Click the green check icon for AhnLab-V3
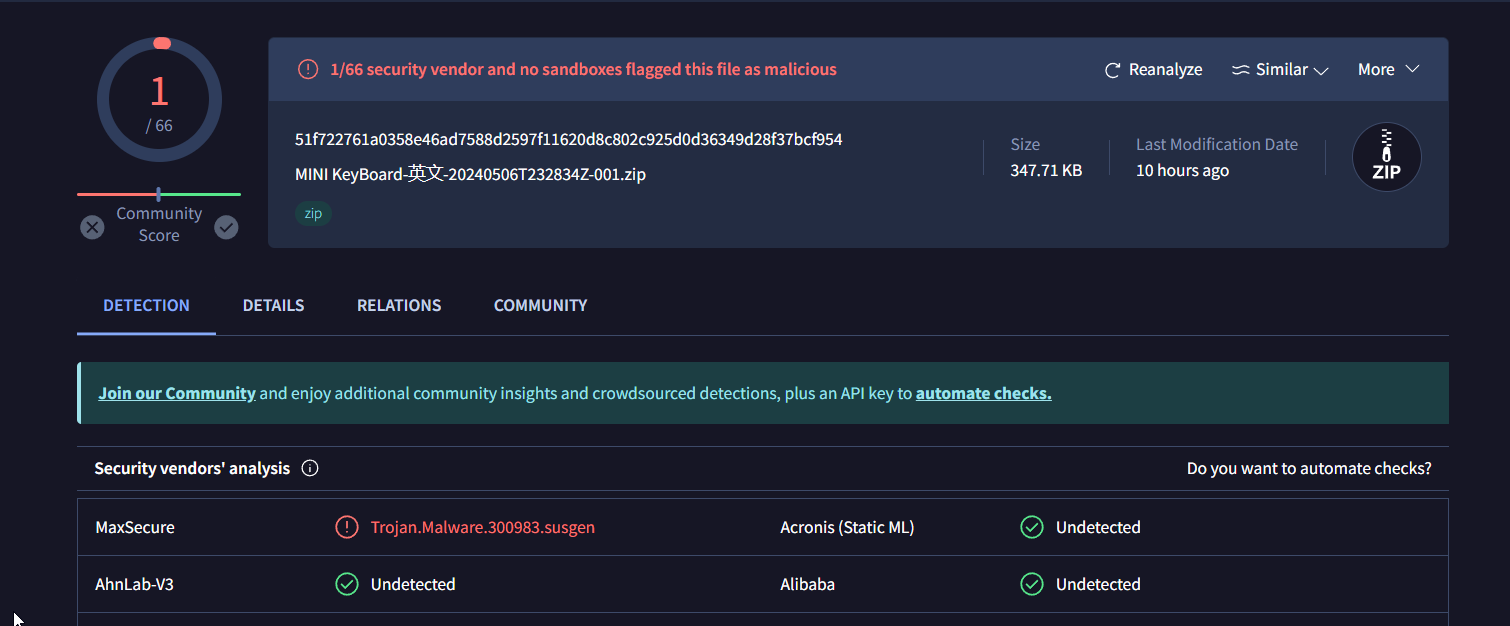This screenshot has height=626, width=1510. pos(347,584)
